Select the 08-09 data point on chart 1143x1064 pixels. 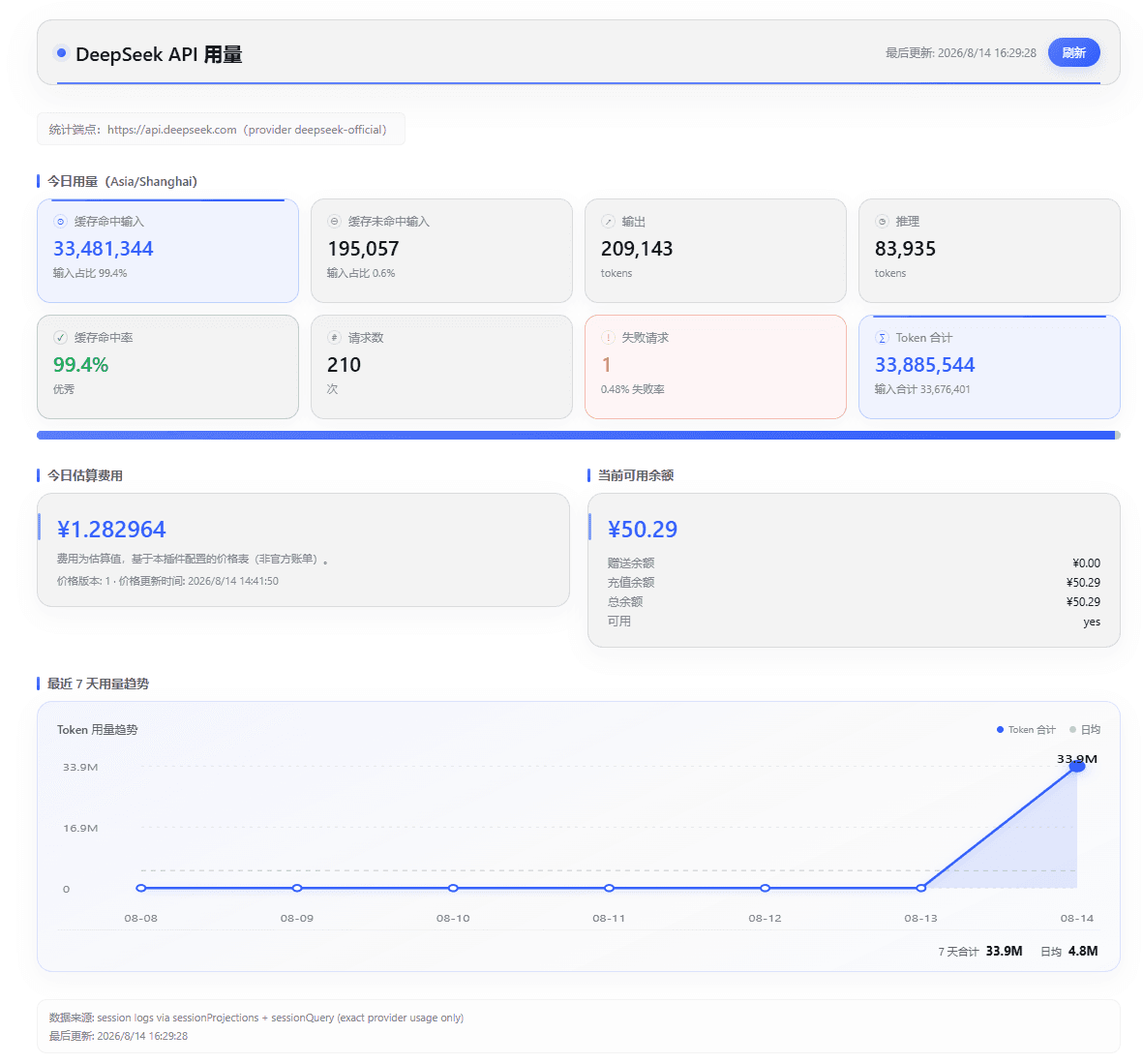(297, 888)
